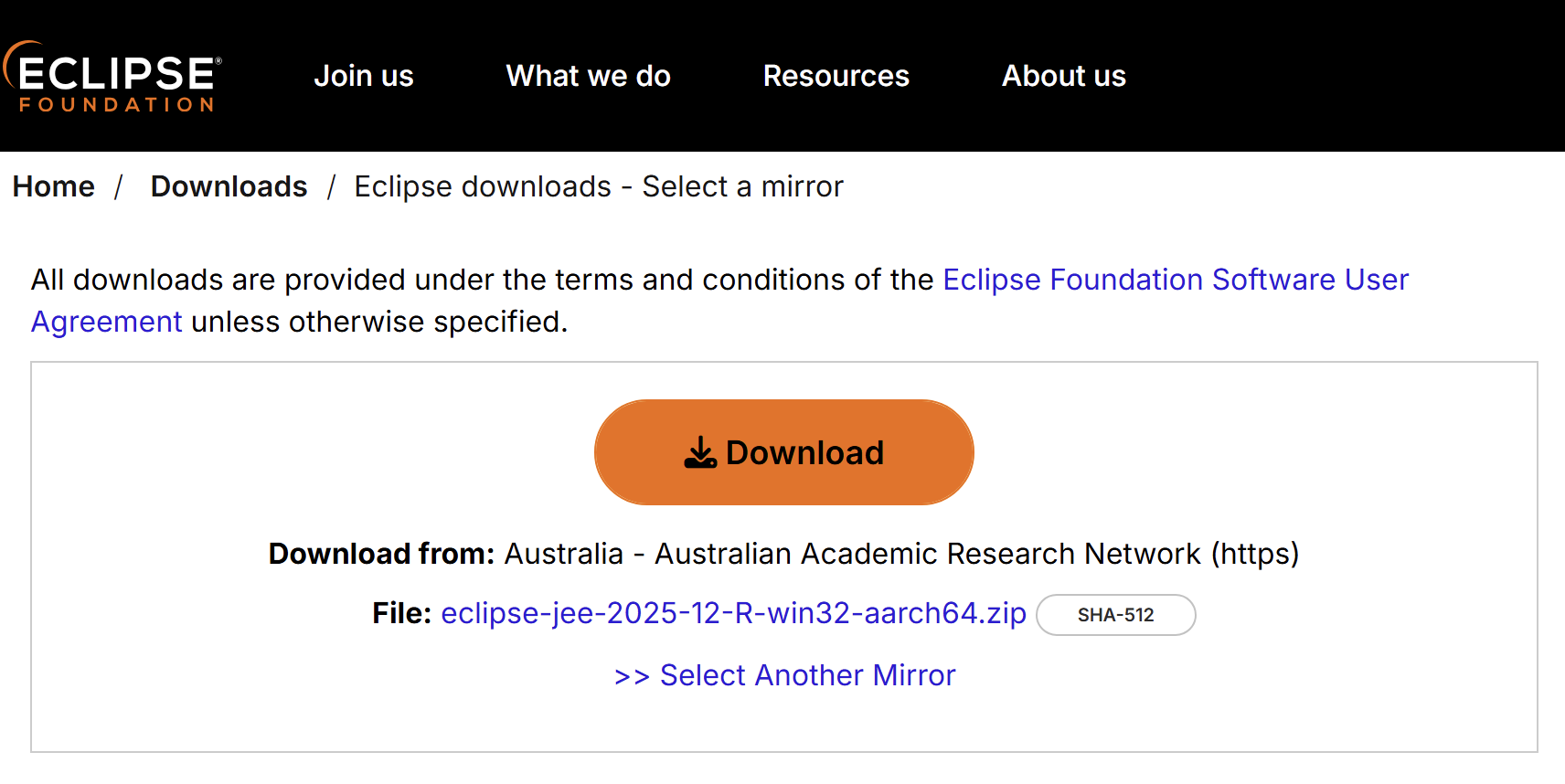
Task: Open the Join us menu
Action: [364, 76]
